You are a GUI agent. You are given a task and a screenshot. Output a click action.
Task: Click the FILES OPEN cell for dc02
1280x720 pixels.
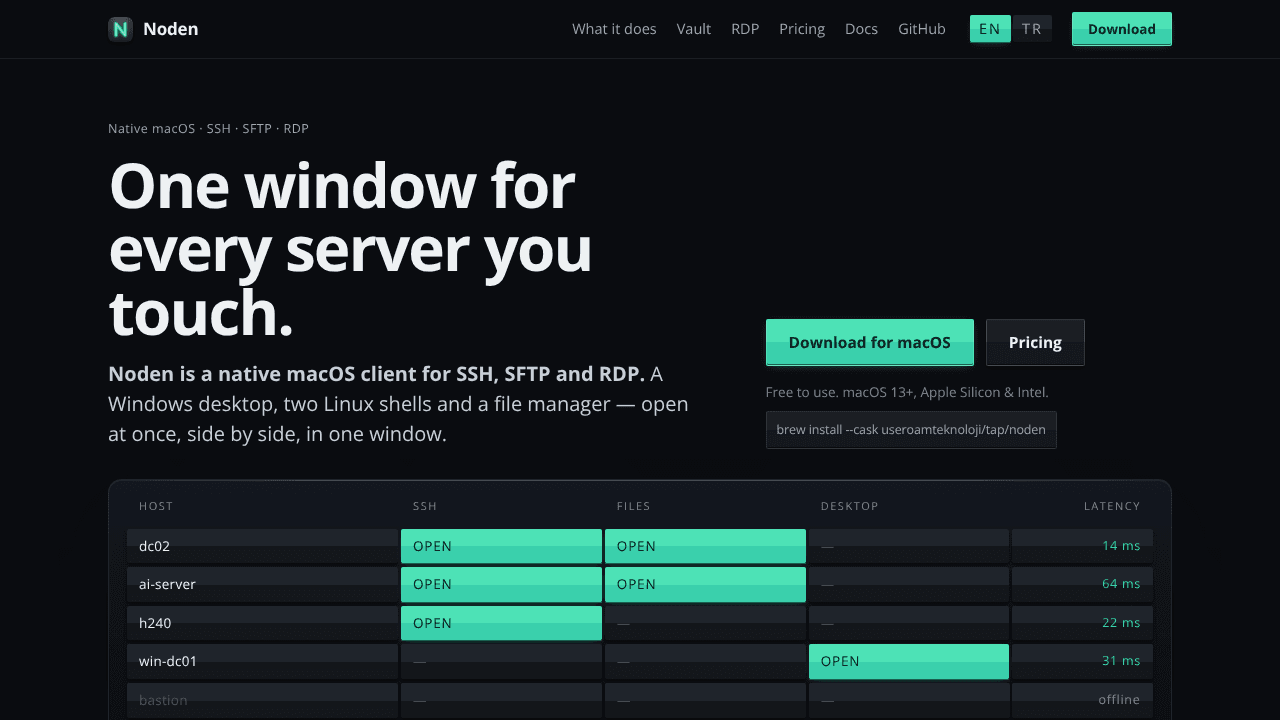click(x=705, y=546)
